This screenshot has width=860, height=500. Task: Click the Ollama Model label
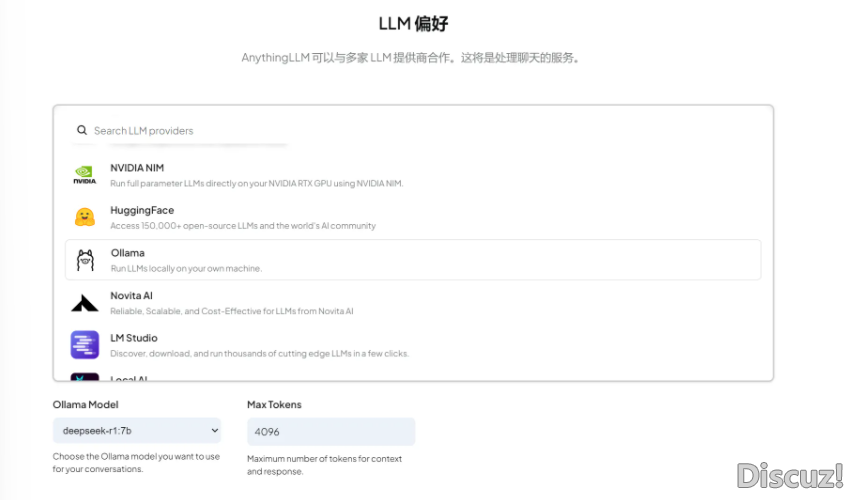pyautogui.click(x=86, y=405)
